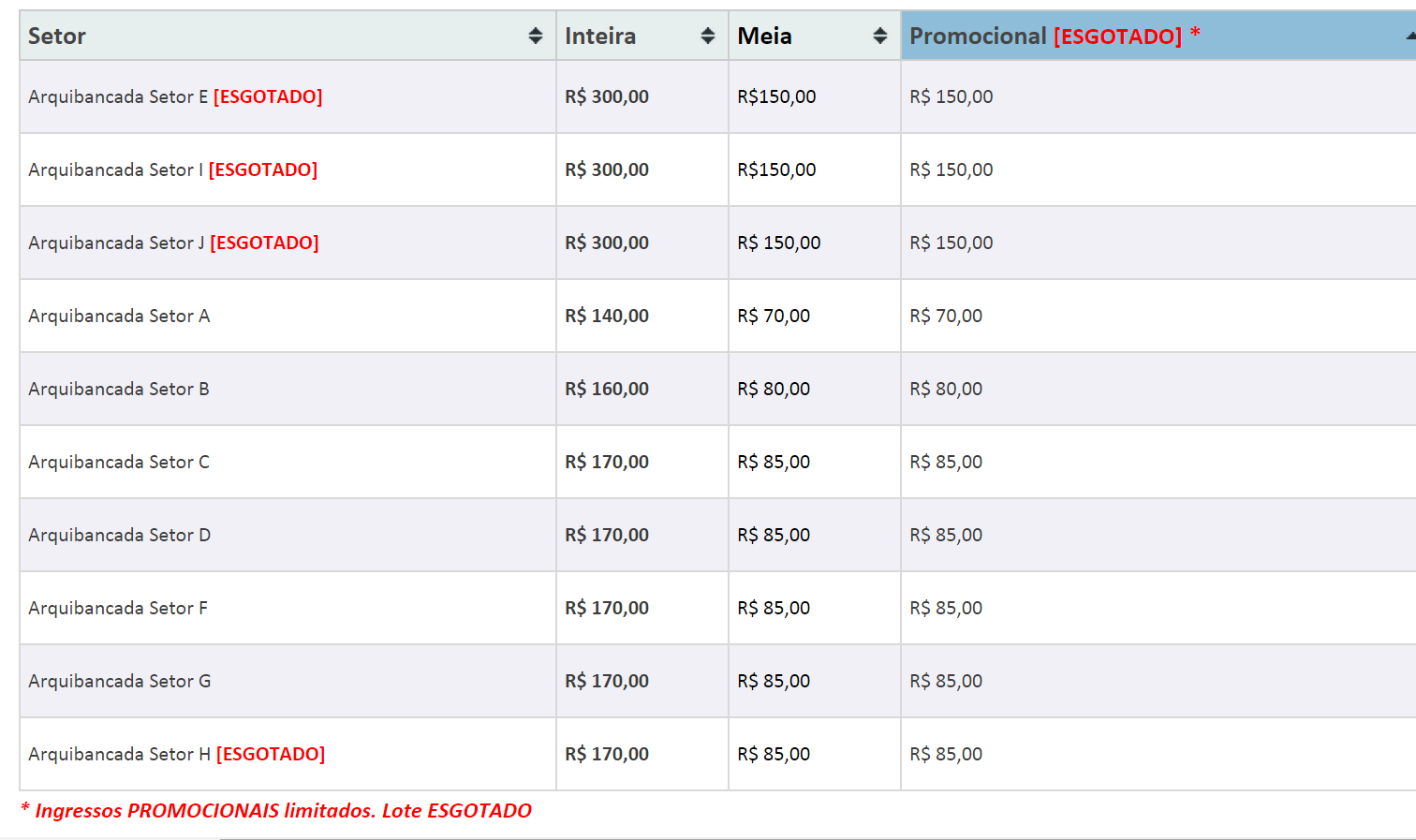Select the "Meia" column header label
Image resolution: width=1416 pixels, height=840 pixels.
764,36
